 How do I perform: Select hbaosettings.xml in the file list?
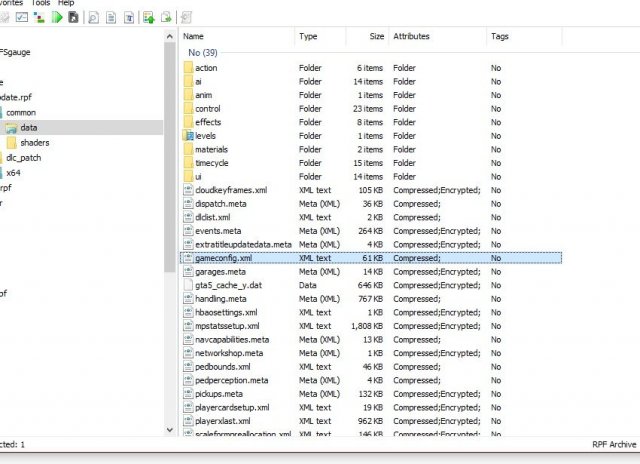[371, 312]
